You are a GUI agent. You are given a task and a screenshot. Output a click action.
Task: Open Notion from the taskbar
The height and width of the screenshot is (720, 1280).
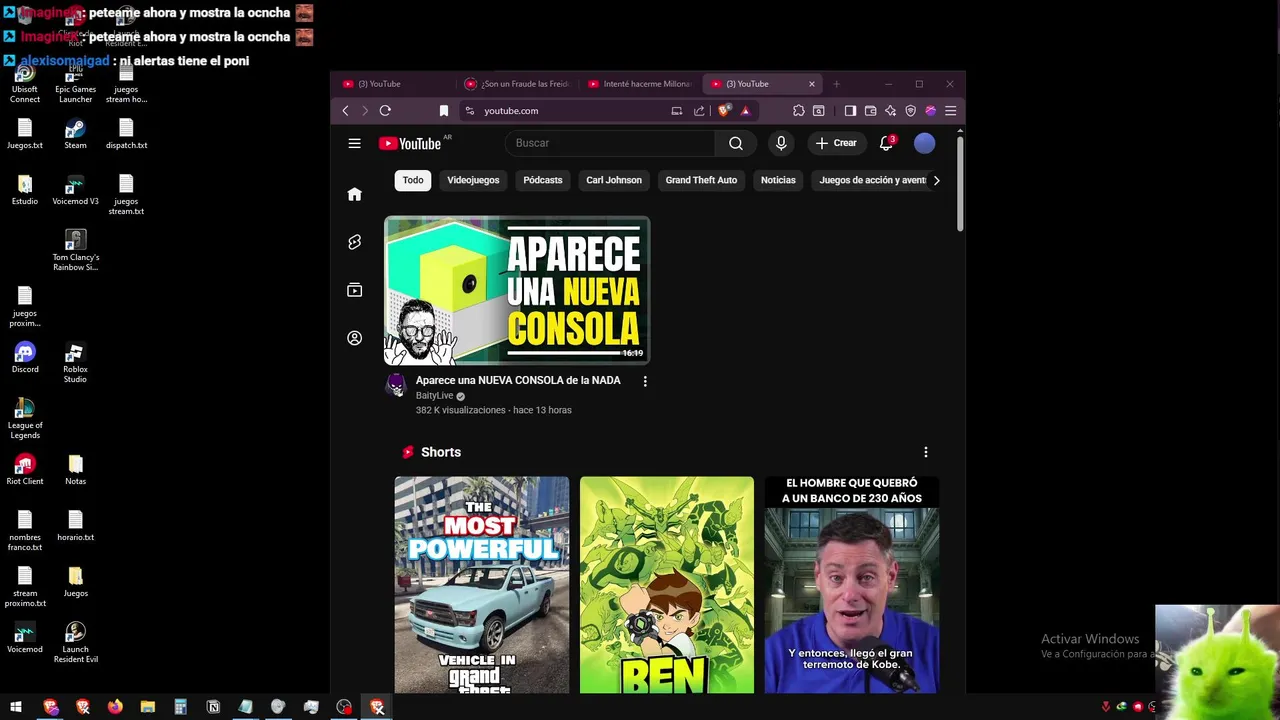click(x=213, y=707)
